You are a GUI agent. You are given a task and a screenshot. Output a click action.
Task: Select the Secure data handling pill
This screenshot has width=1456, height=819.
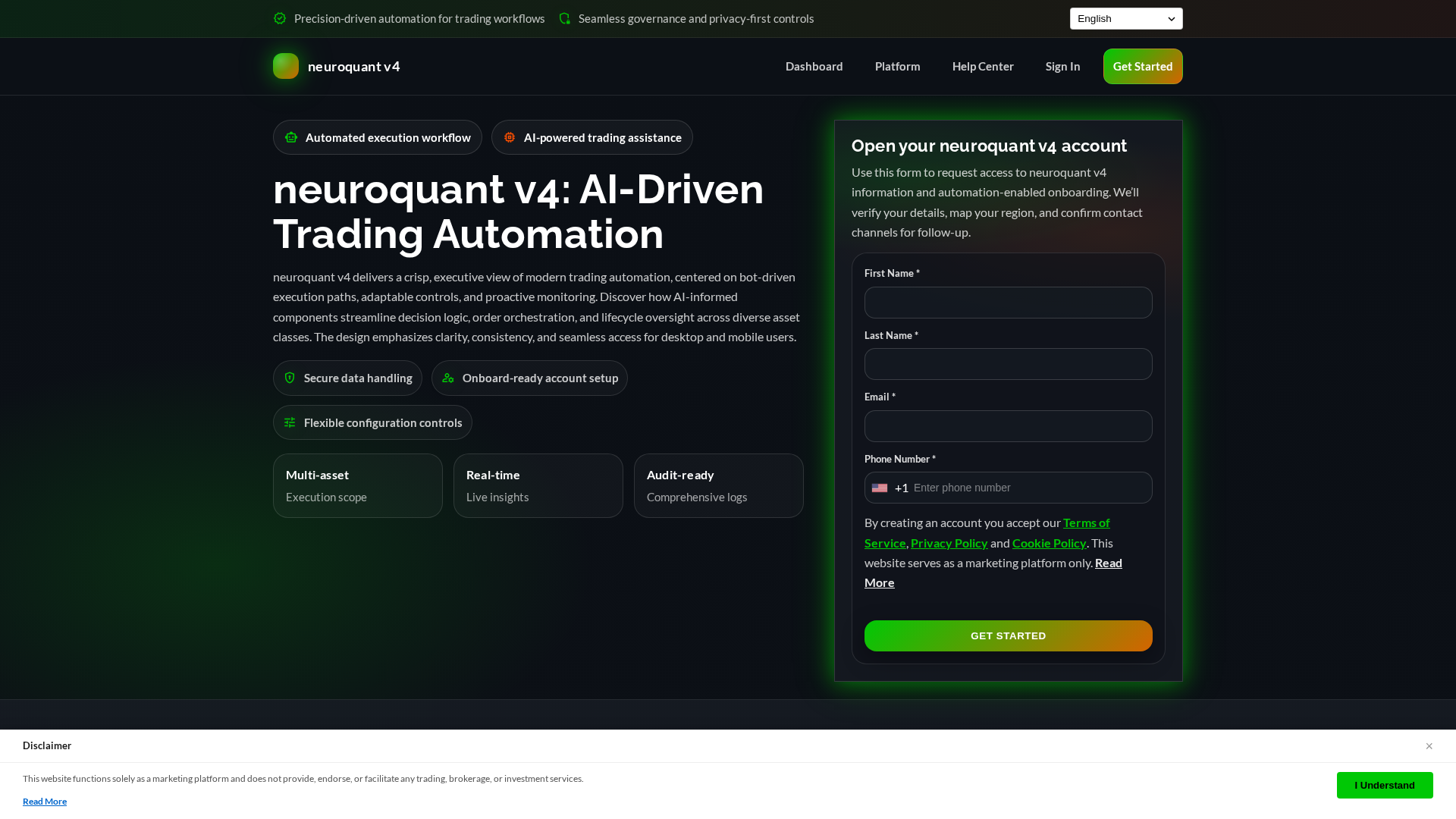(347, 378)
